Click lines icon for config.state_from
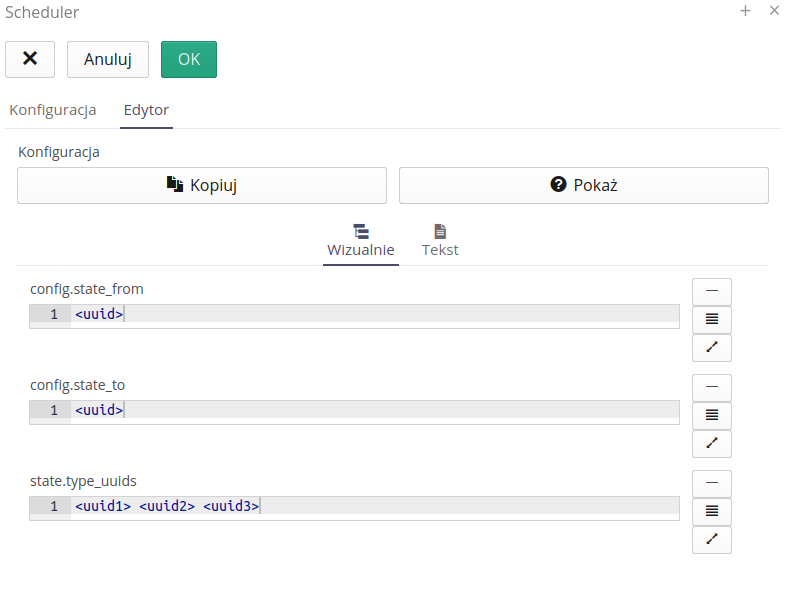785x591 pixels. 712,319
